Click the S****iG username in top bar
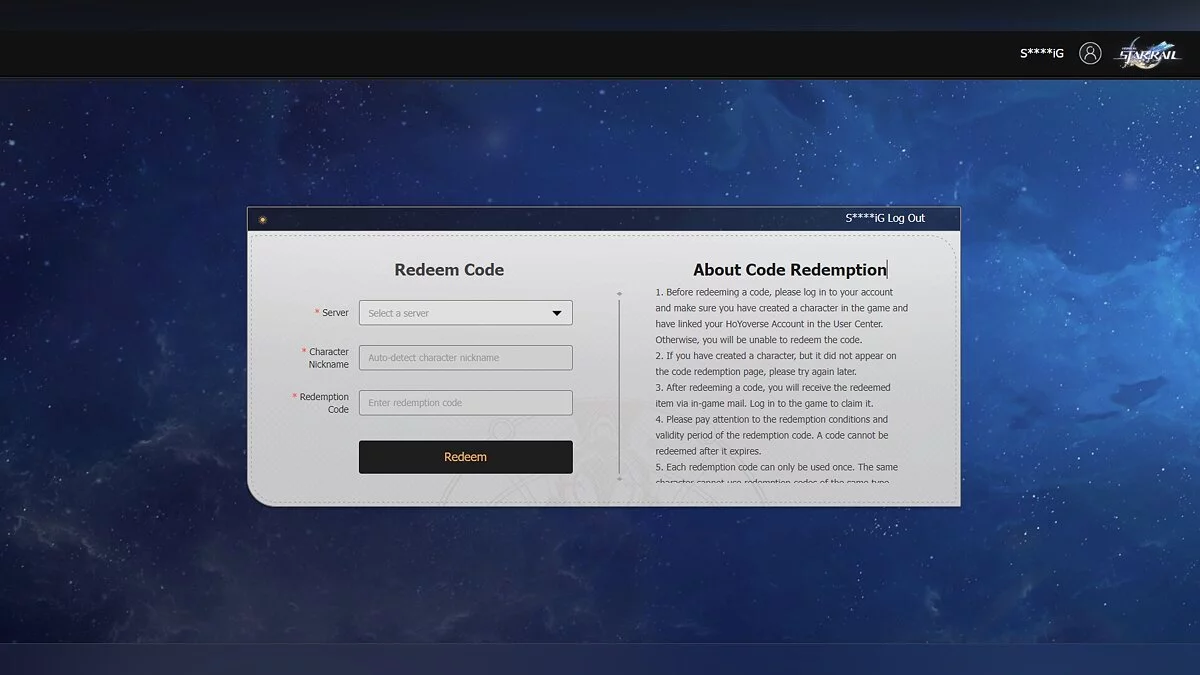This screenshot has width=1200, height=675. [1042, 54]
